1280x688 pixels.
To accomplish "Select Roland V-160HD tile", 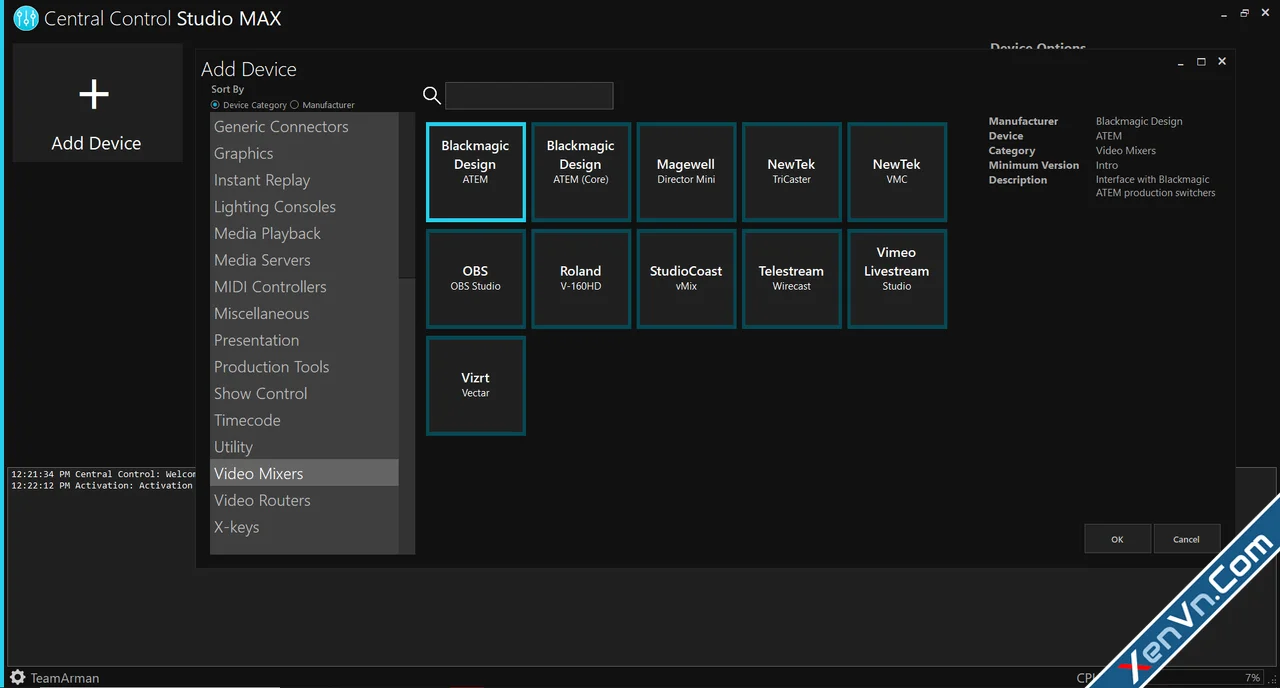I will click(x=581, y=279).
